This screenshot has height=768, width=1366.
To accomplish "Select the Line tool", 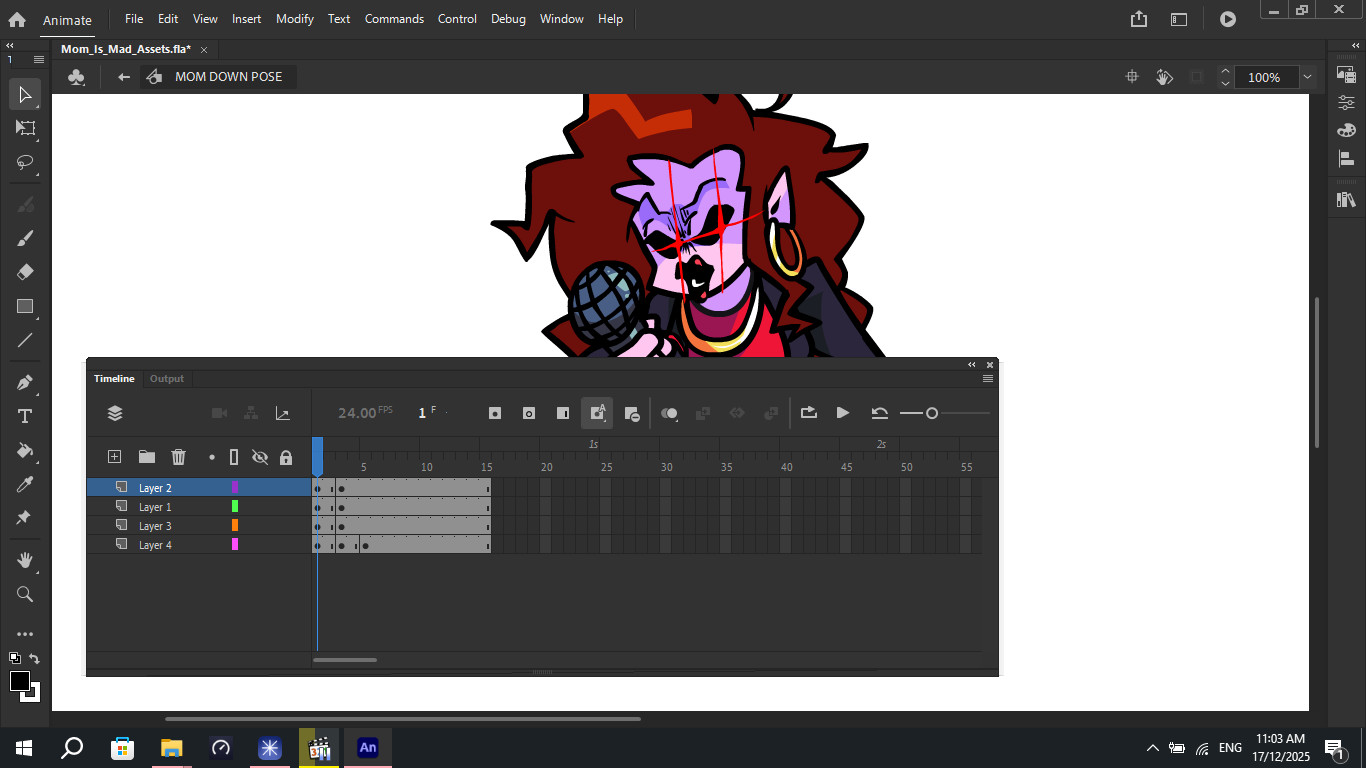I will [25, 340].
